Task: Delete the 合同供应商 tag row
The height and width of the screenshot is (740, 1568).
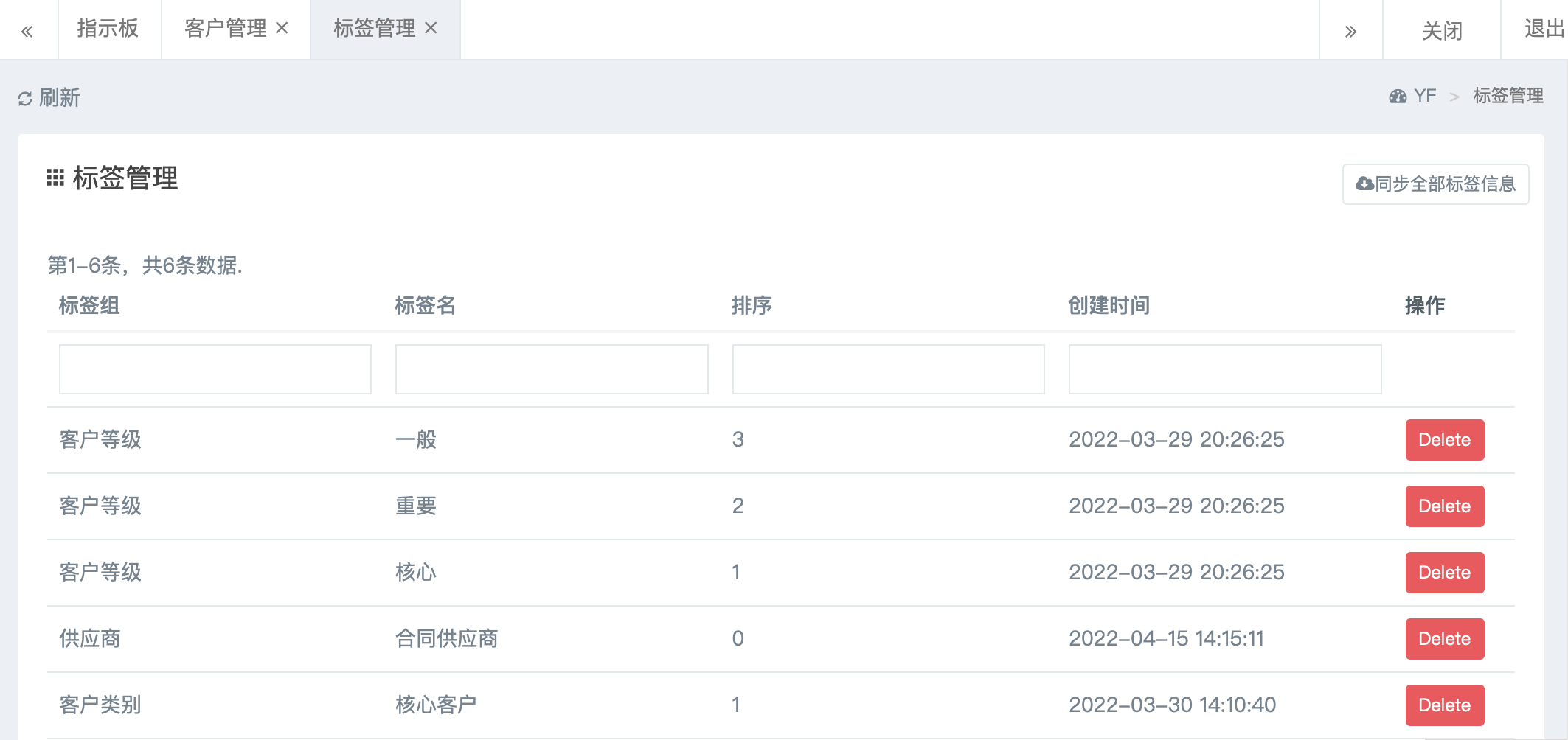Action: (1444, 639)
